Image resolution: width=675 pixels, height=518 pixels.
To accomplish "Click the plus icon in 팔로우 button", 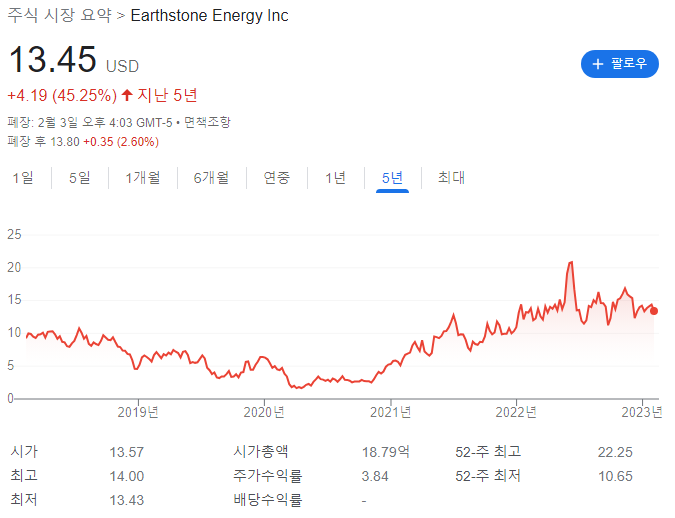I will point(598,64).
